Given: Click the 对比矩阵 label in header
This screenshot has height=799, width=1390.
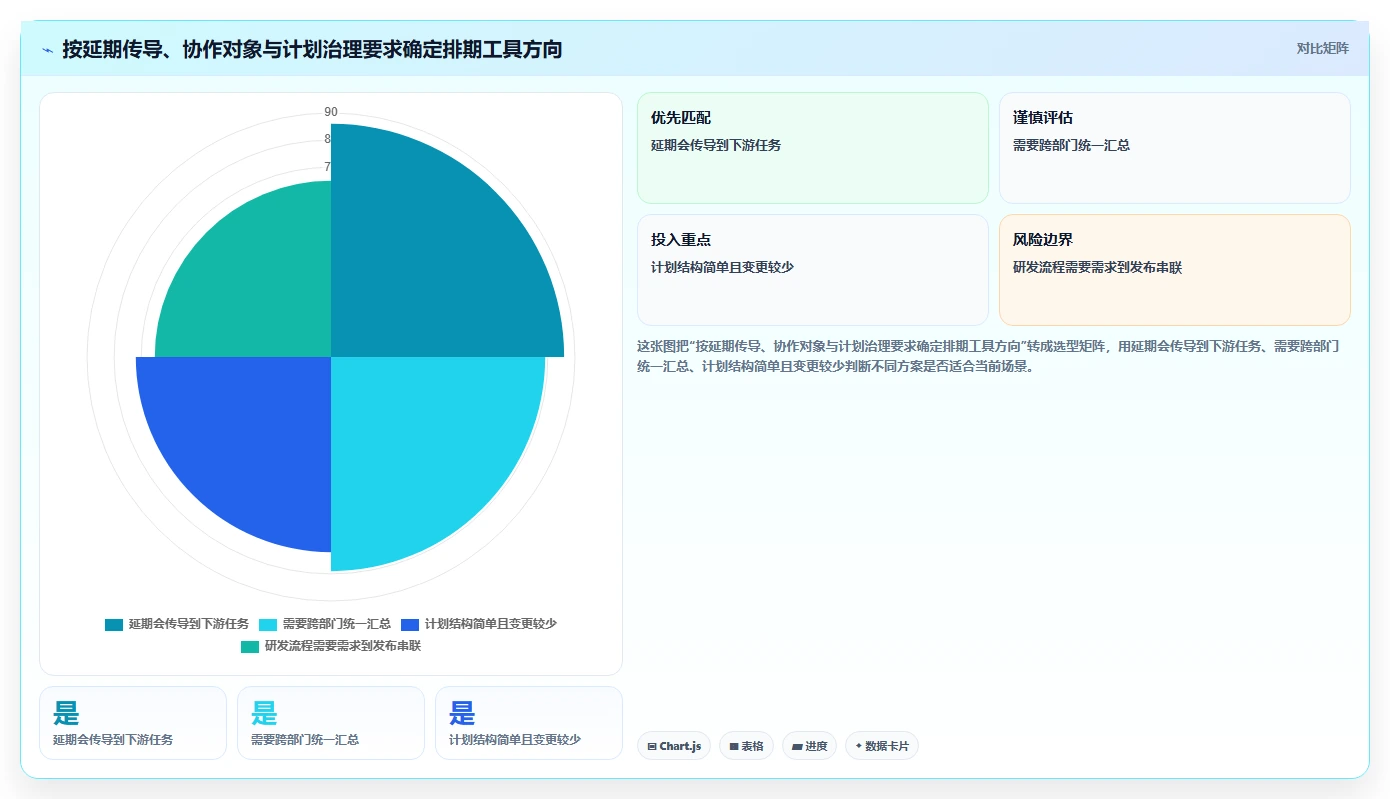Looking at the screenshot, I should coord(1322,48).
